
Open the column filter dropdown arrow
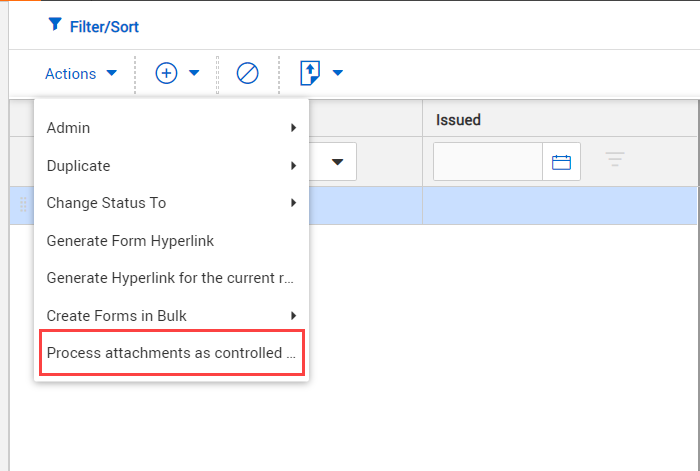(x=337, y=162)
